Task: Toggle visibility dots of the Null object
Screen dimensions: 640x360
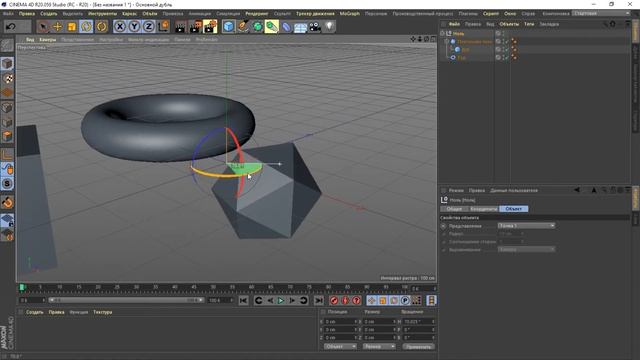Action: [503, 33]
